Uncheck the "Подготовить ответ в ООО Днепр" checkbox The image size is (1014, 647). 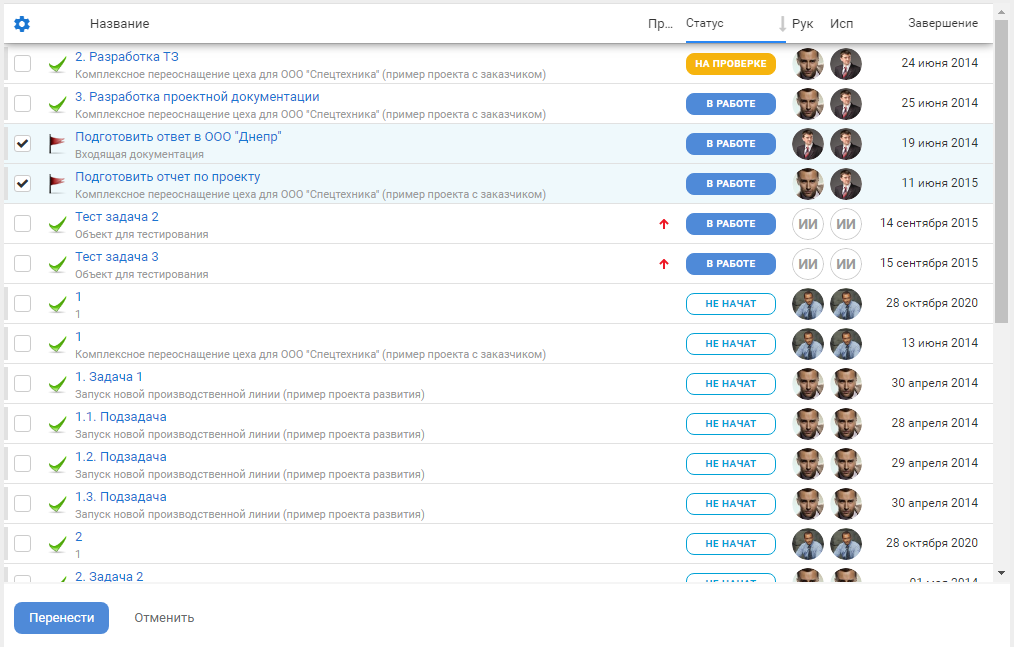(x=23, y=144)
